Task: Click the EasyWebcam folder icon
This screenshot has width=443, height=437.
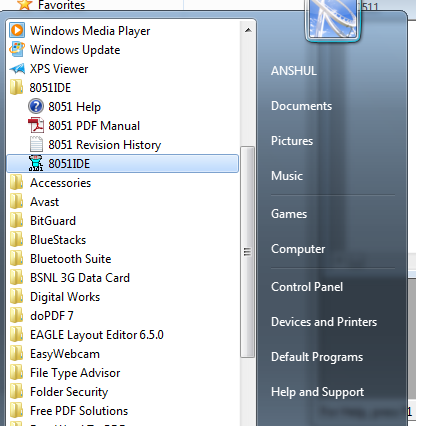Action: tap(16, 353)
